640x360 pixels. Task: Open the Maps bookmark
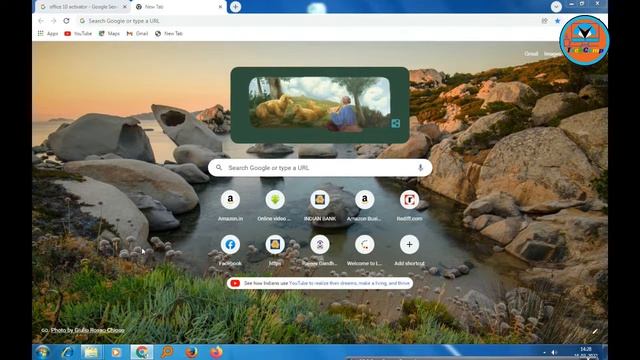109,33
